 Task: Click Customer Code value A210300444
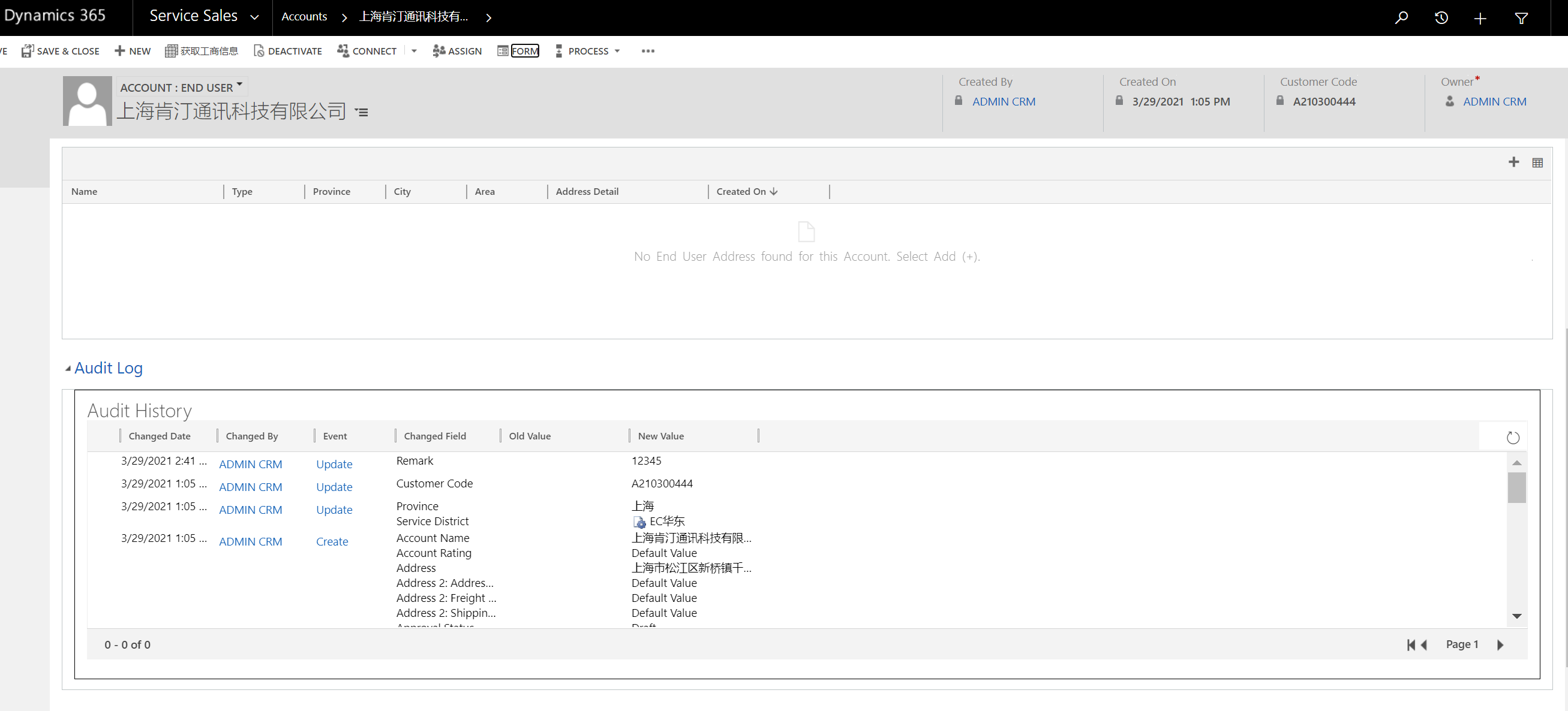(x=1324, y=101)
